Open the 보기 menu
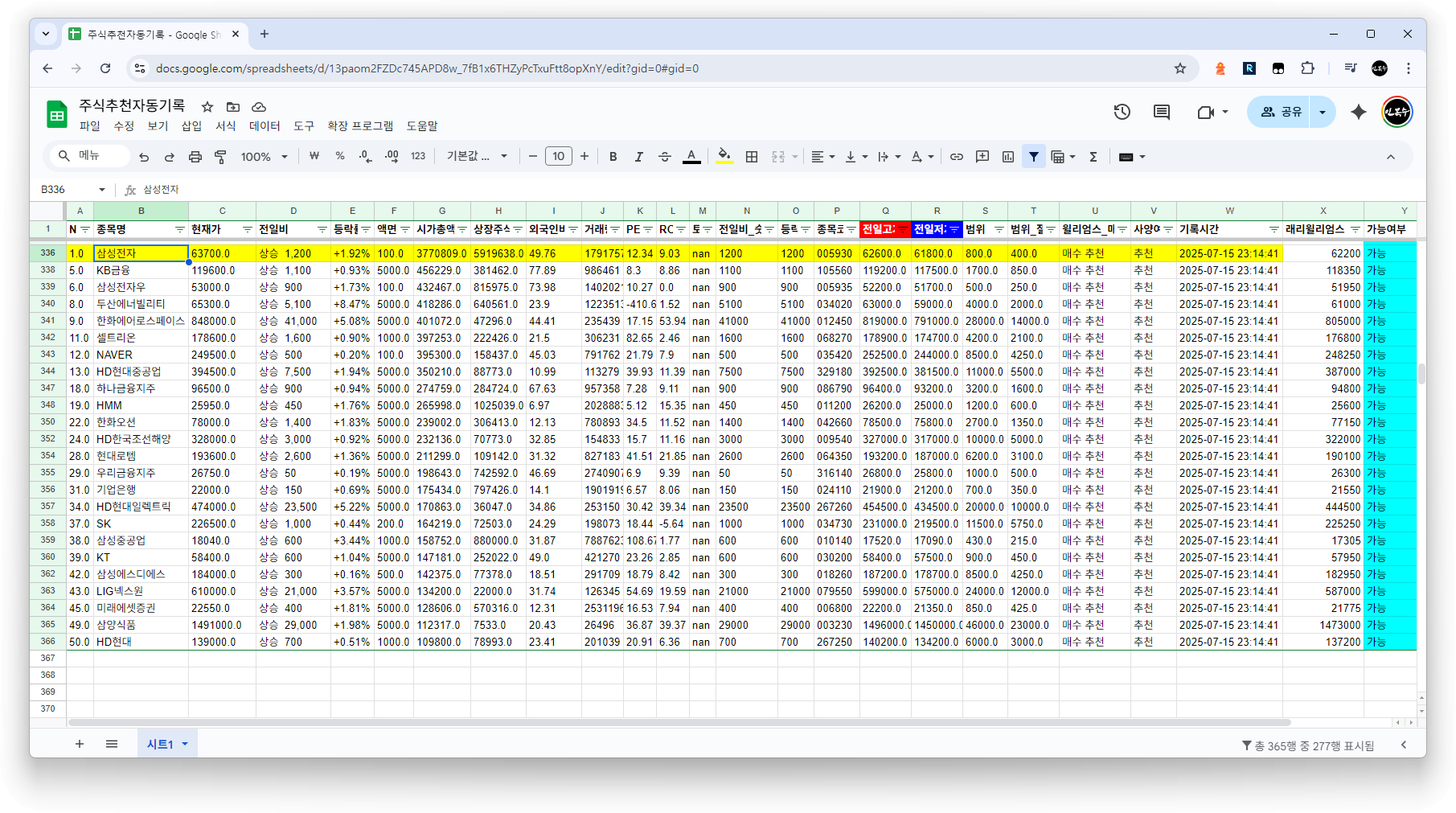Screen dimensions: 1456x813 [158, 126]
